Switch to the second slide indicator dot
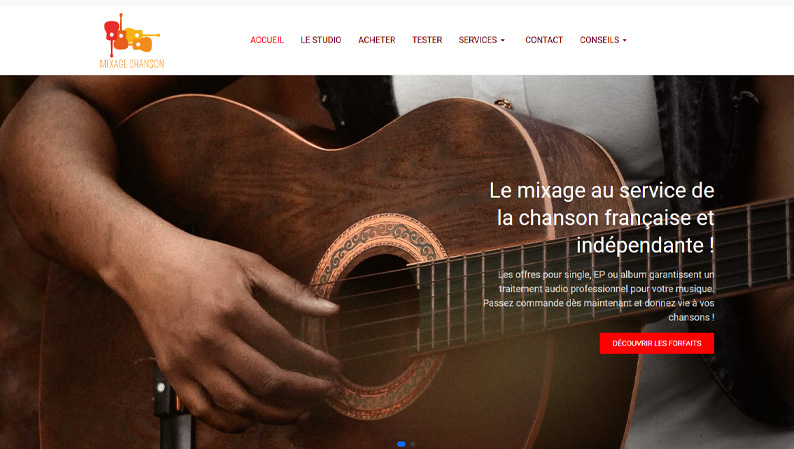794x449 pixels. tap(413, 444)
